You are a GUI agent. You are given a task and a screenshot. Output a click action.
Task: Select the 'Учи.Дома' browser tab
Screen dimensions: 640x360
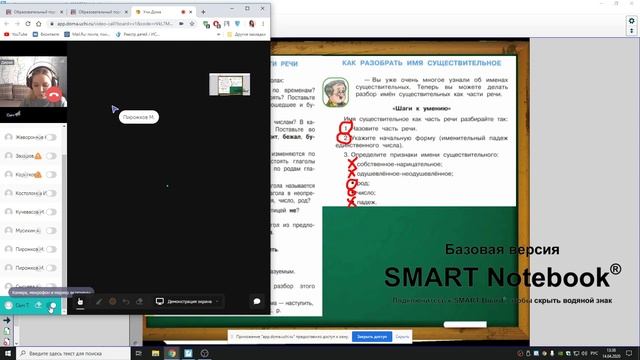pos(164,12)
